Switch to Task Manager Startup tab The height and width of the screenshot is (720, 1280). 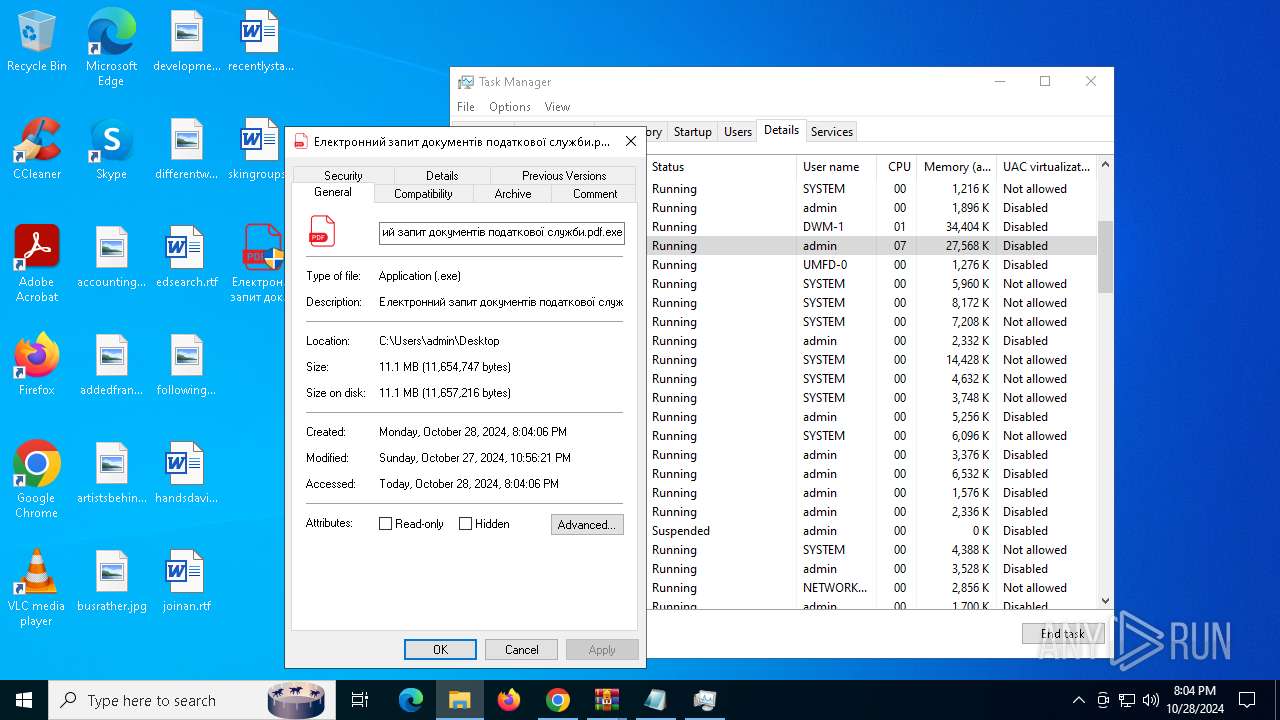692,131
